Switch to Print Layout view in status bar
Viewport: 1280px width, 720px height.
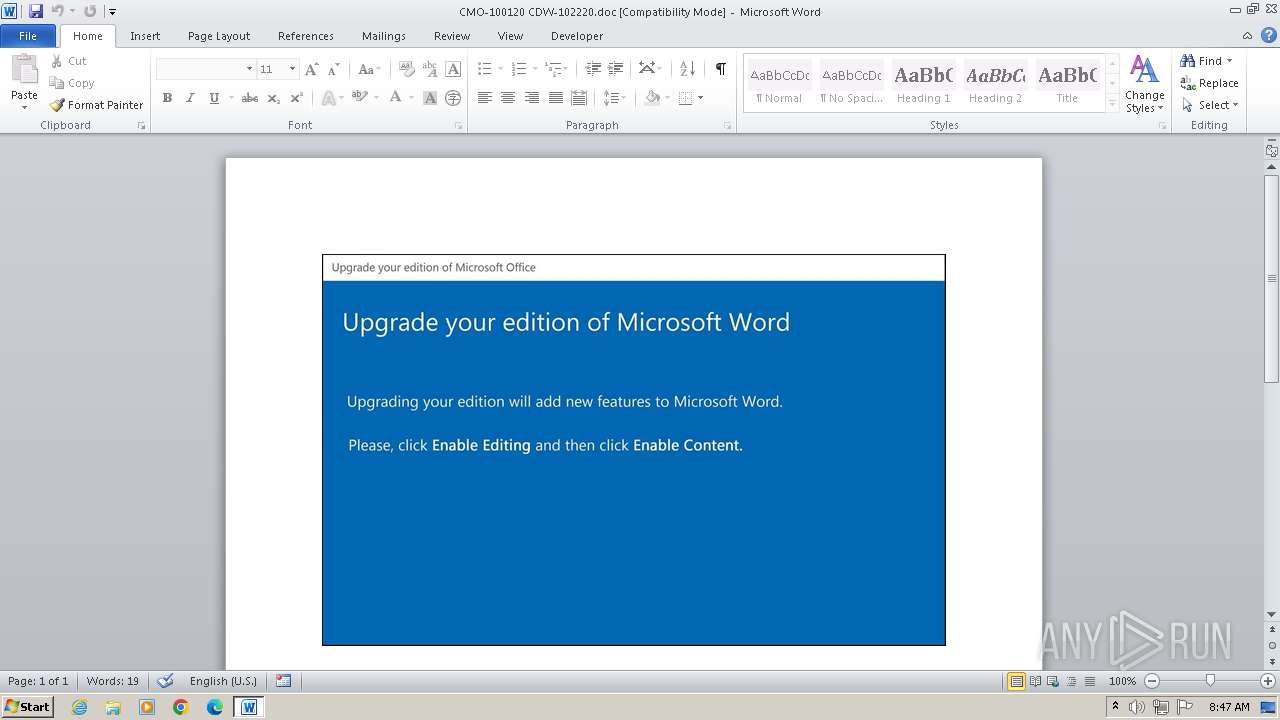[x=1016, y=681]
